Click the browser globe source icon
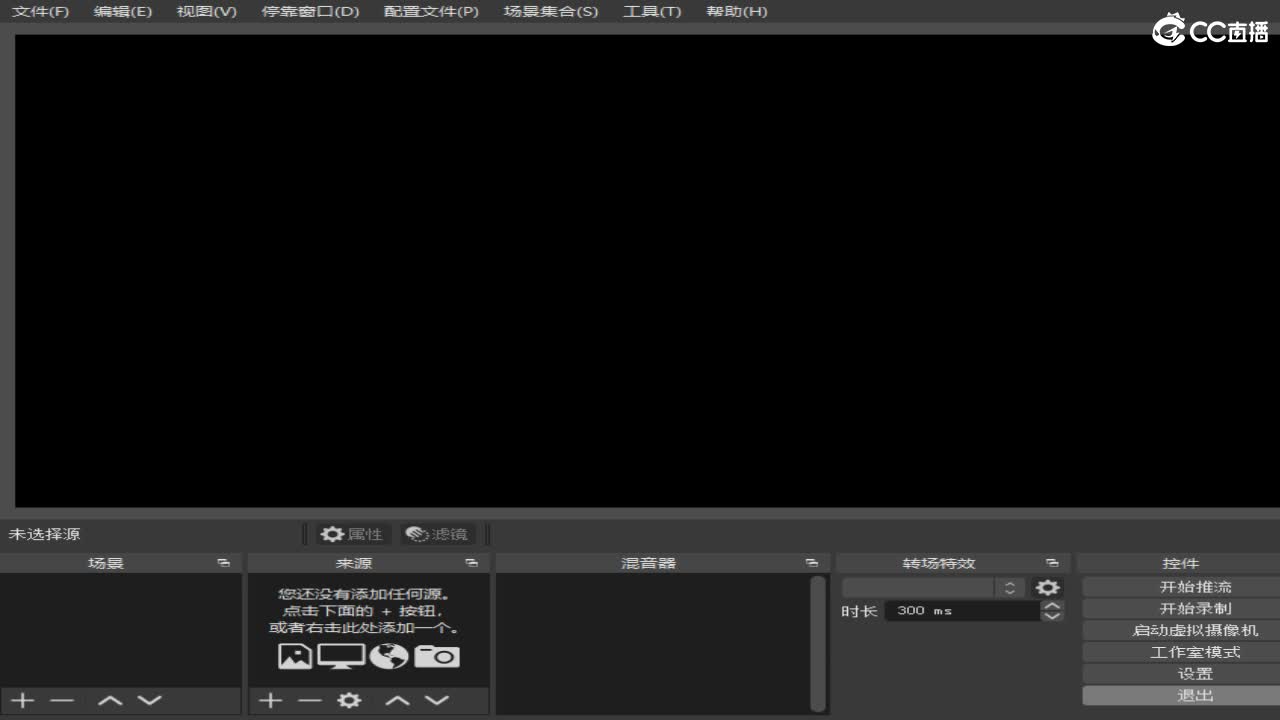 click(x=389, y=656)
